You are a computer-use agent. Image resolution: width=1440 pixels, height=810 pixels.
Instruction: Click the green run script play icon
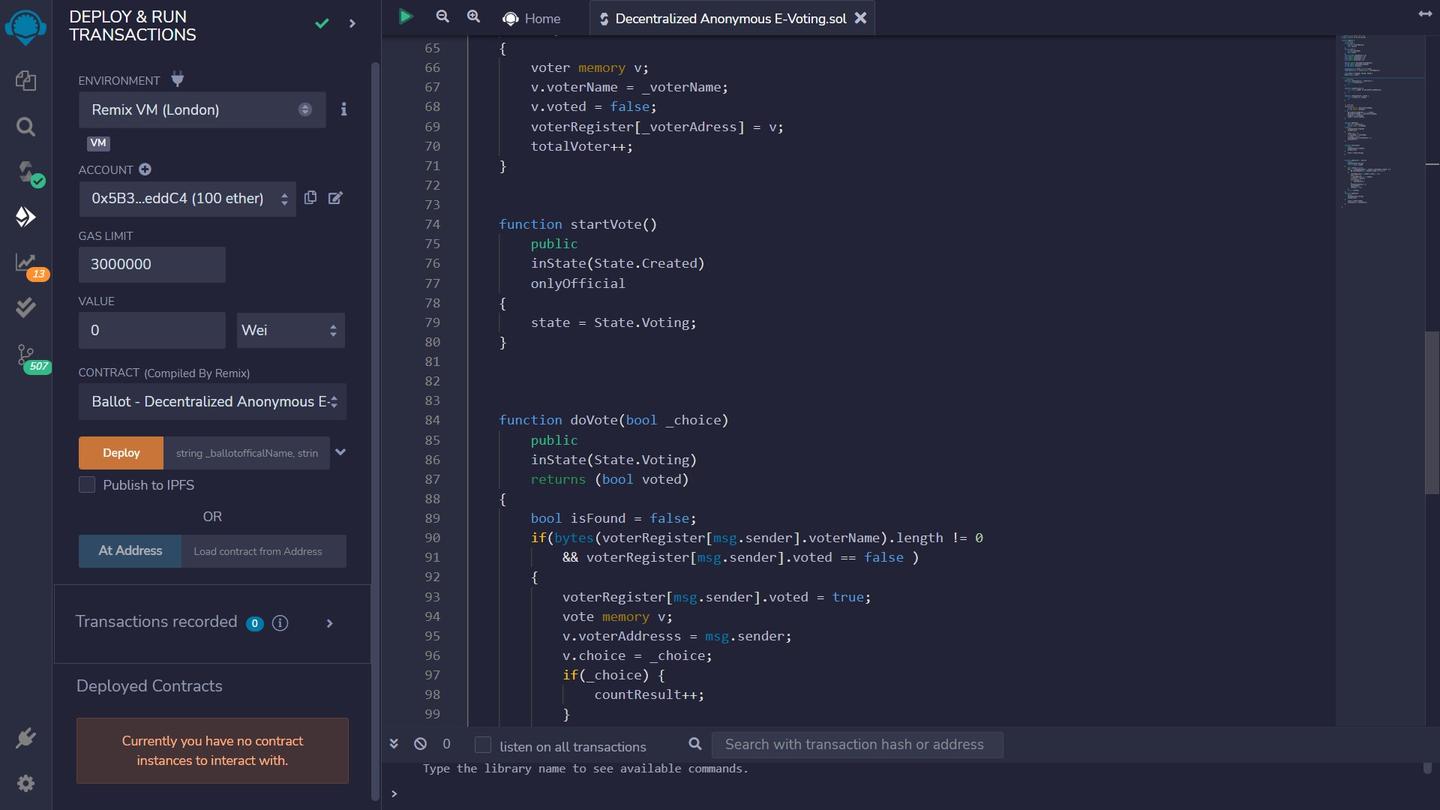405,17
